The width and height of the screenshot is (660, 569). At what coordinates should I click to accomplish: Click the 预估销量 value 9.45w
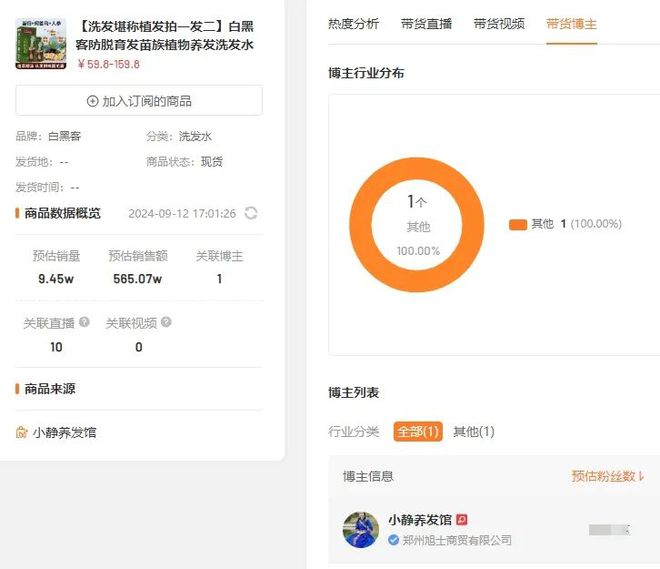56,279
